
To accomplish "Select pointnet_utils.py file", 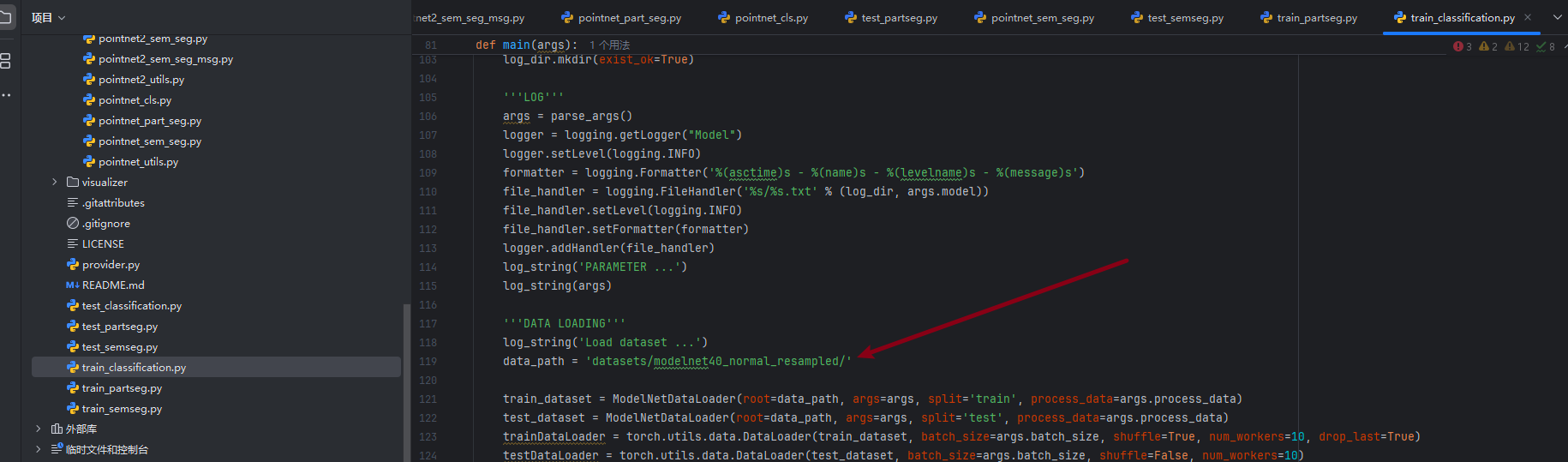I will click(138, 162).
